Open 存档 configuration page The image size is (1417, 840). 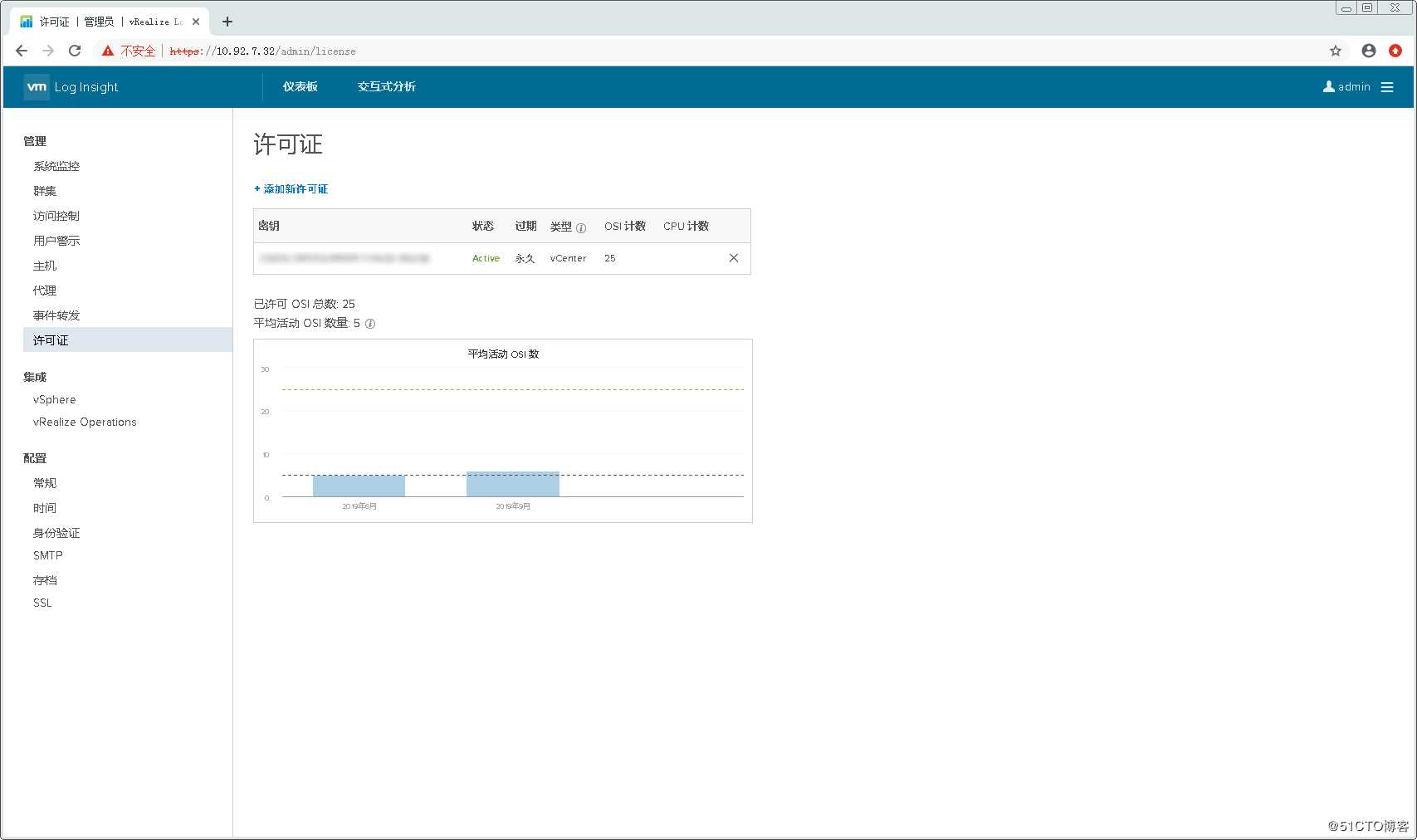pos(45,580)
